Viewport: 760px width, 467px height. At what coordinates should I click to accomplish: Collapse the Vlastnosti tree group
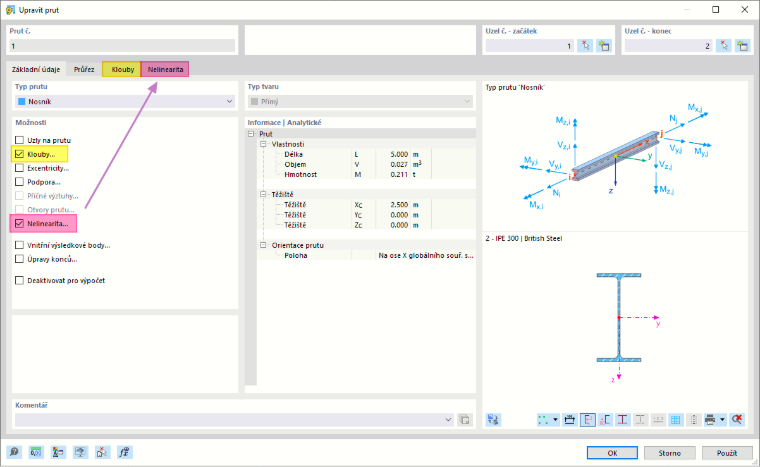pos(263,144)
